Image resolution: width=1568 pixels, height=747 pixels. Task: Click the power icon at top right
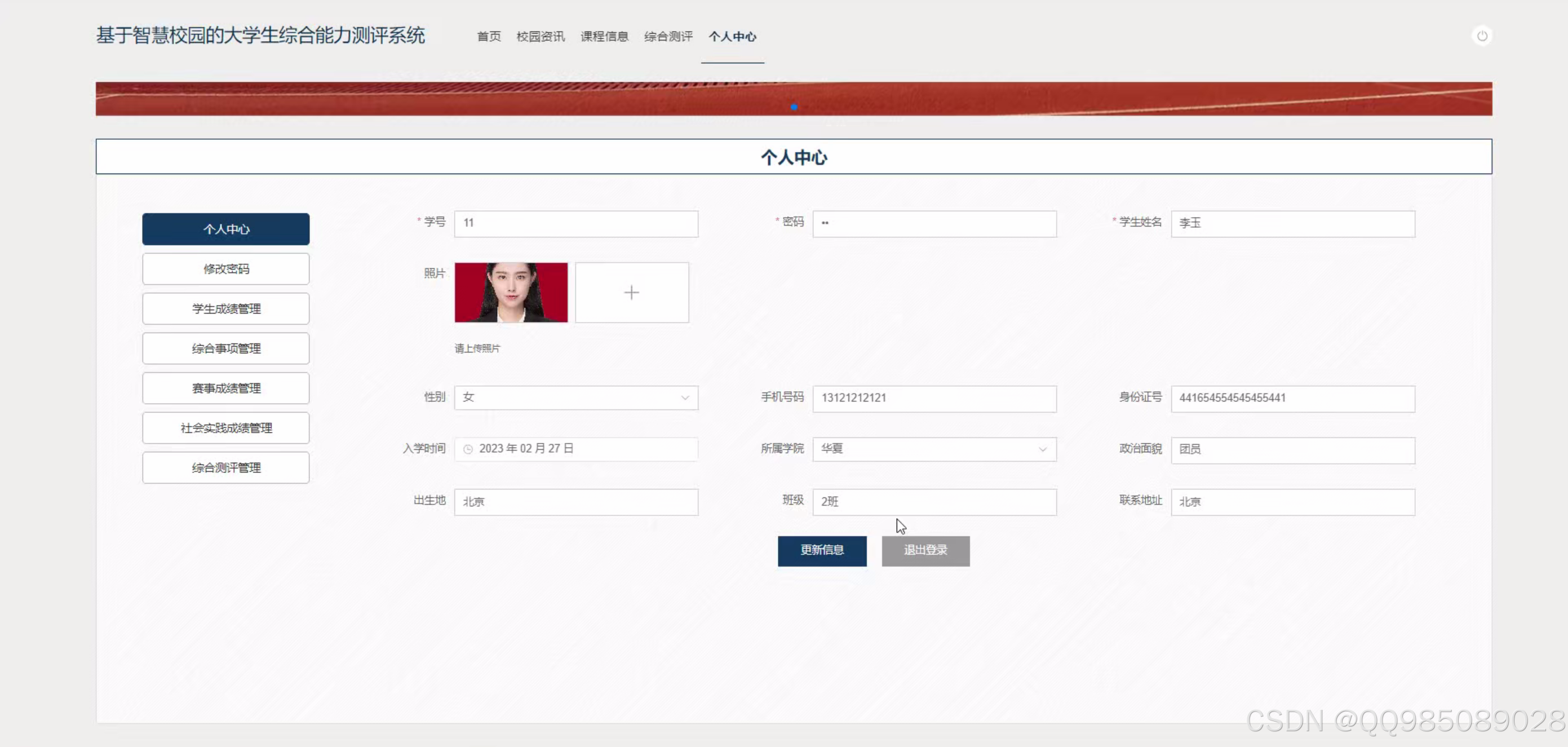point(1482,36)
